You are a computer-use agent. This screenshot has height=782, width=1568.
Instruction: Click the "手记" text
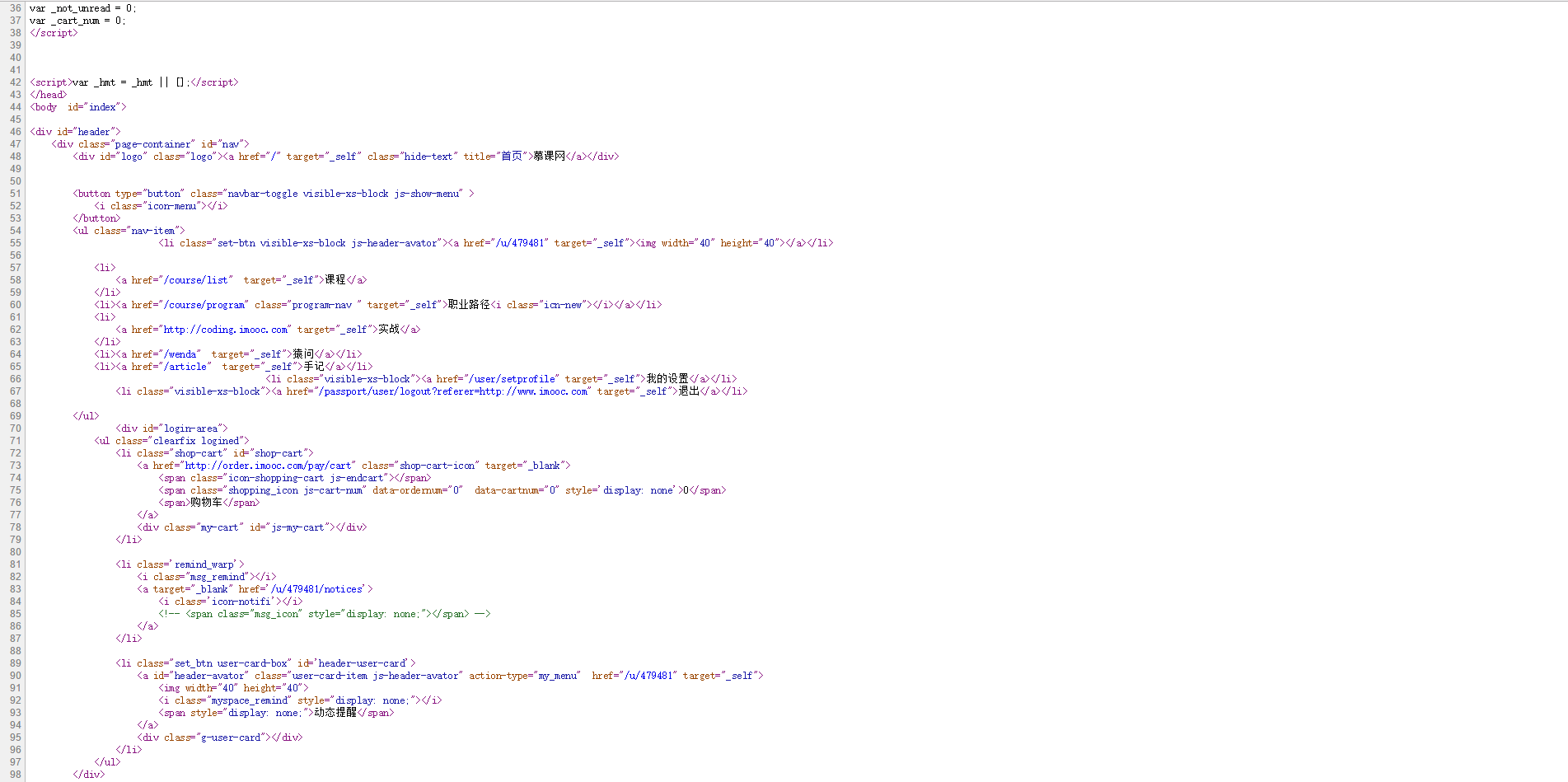(314, 367)
